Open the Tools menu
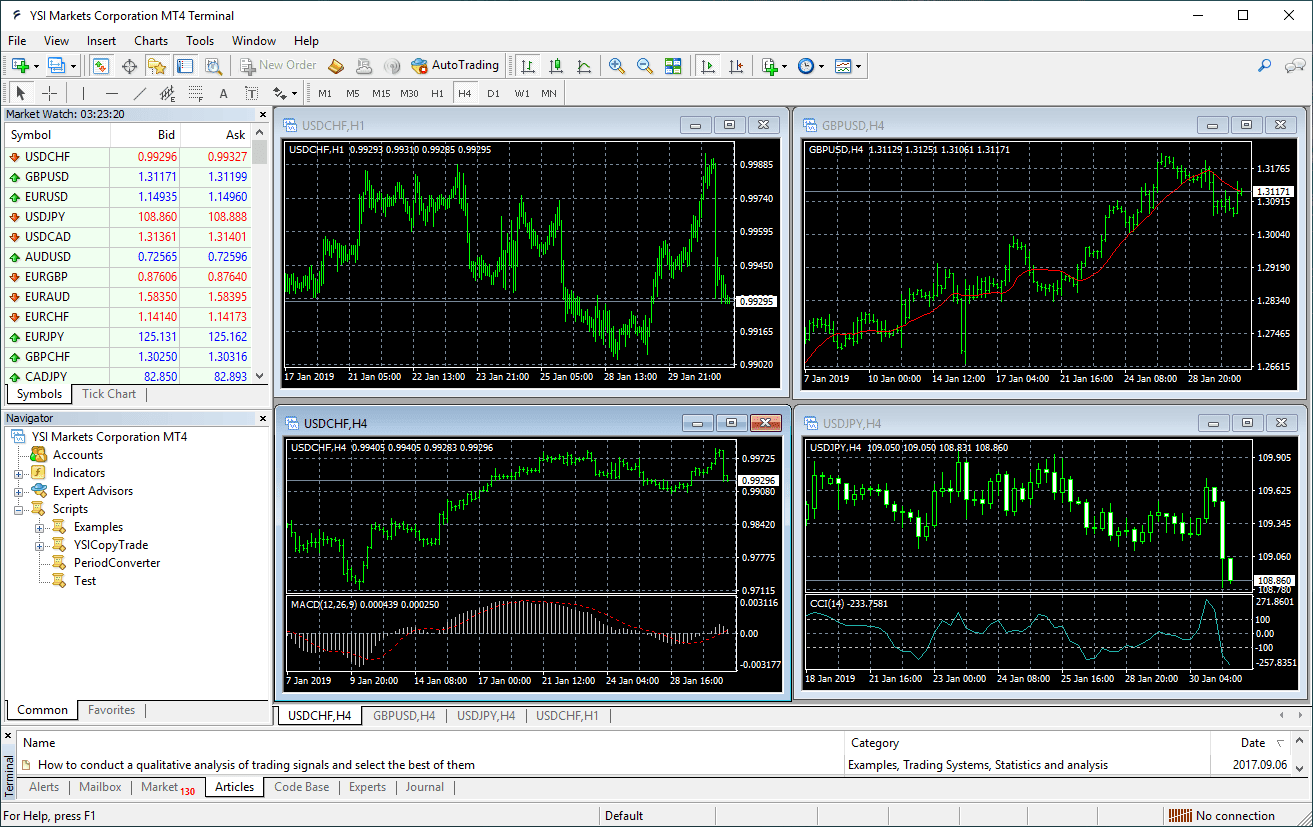The width and height of the screenshot is (1313, 827). pos(200,41)
